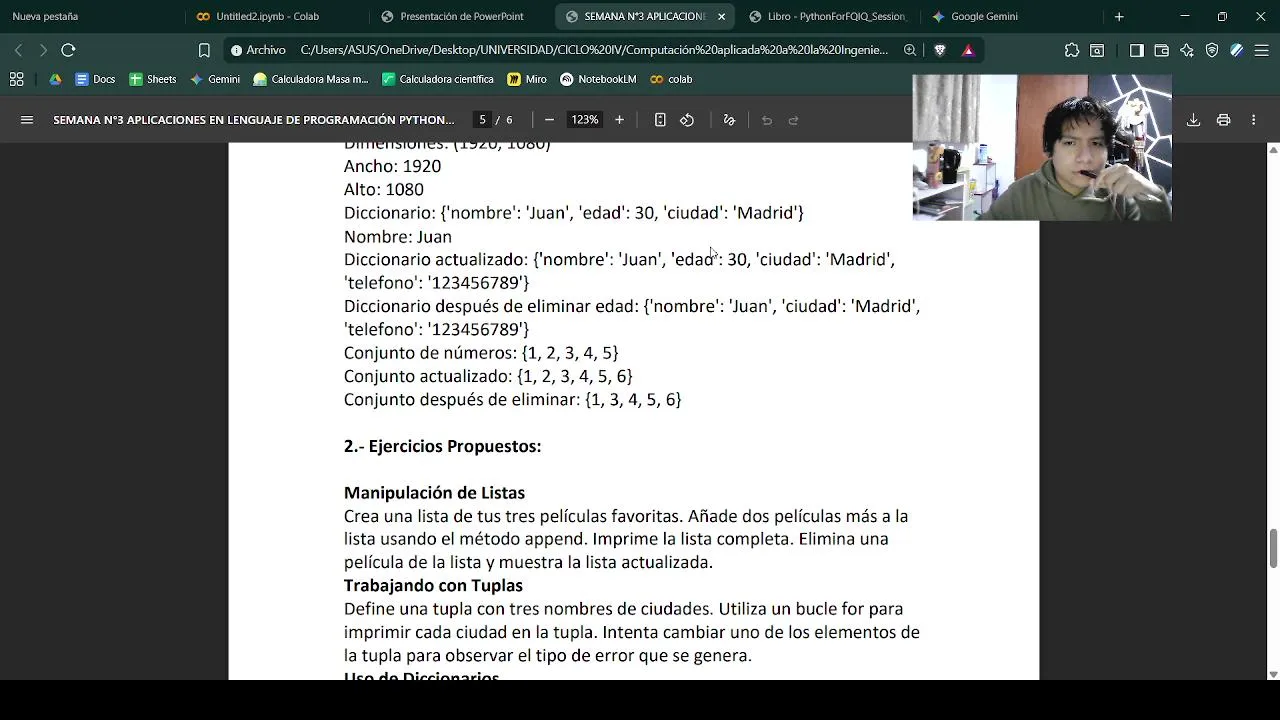Open the Docs bookmark

(95, 79)
